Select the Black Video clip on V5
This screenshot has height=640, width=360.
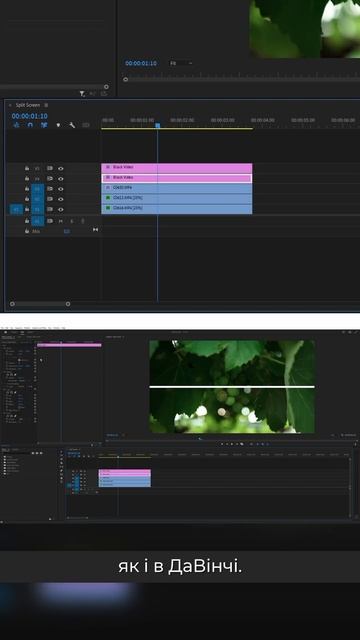[x=177, y=168]
